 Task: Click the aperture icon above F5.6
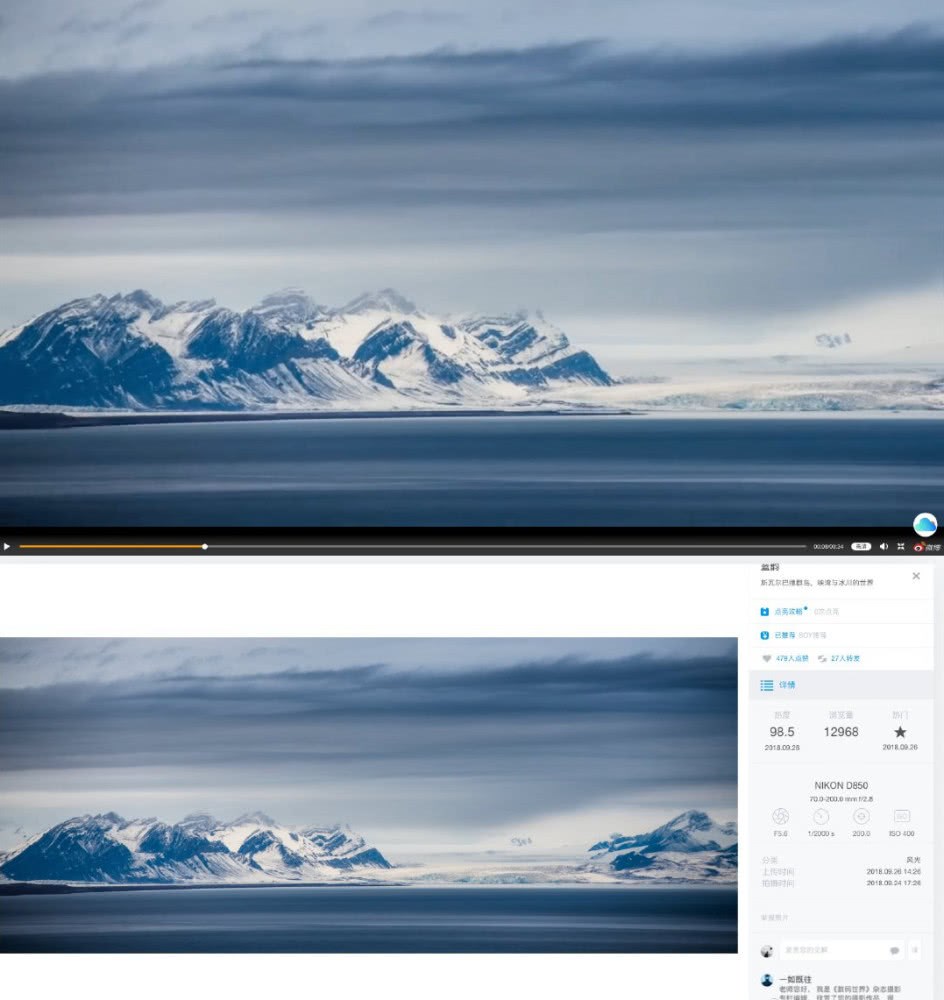coord(780,816)
